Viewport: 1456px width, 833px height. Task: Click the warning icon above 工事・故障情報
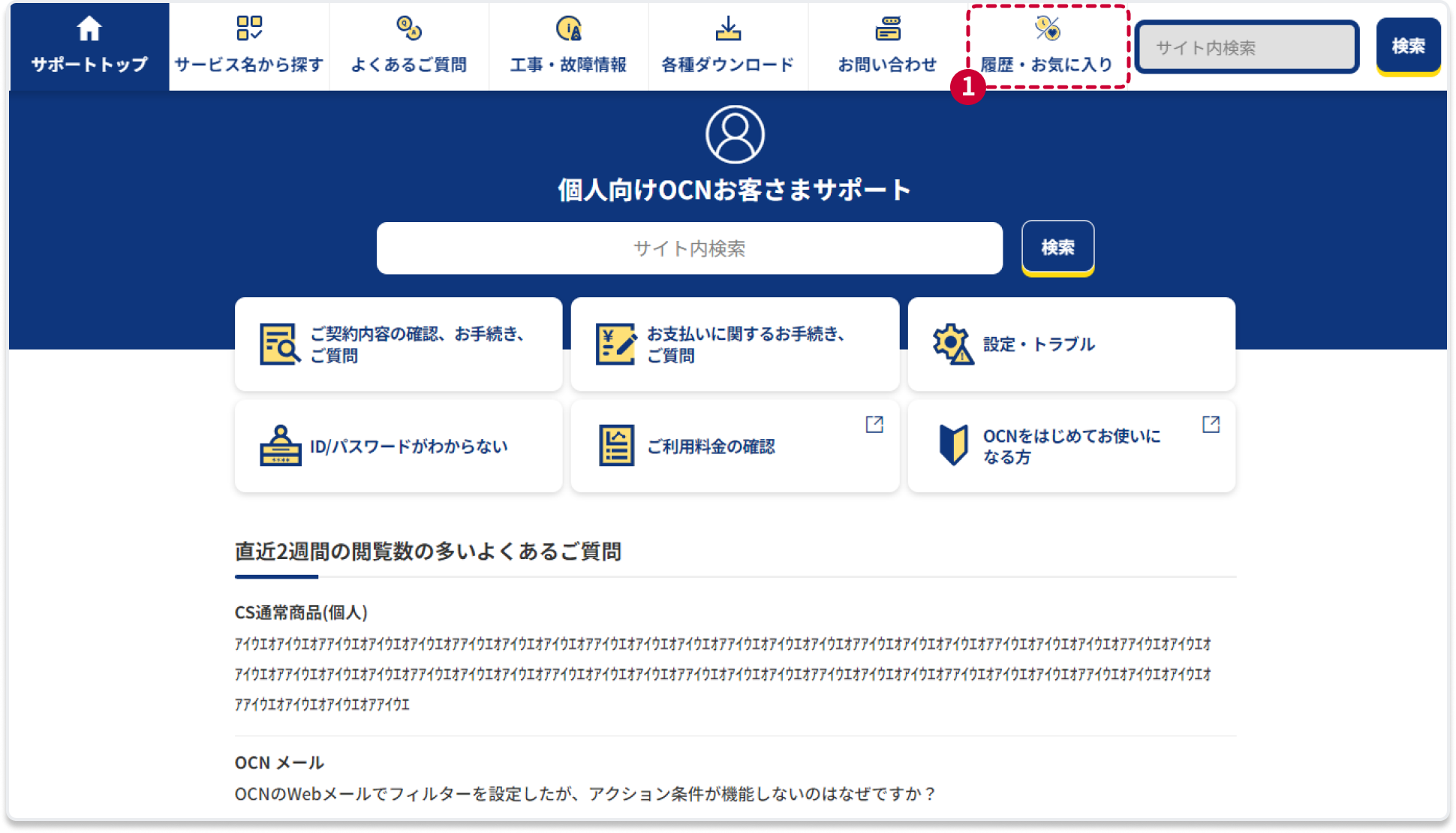pyautogui.click(x=569, y=29)
